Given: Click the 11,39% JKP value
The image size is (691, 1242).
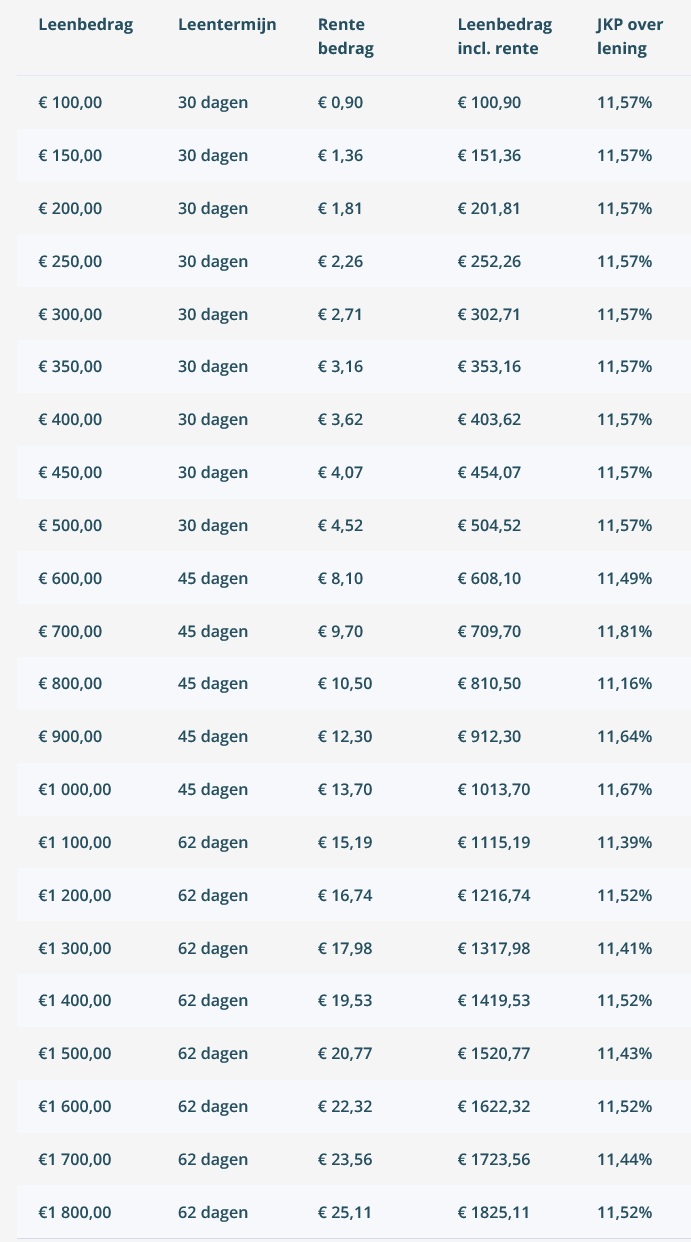Looking at the screenshot, I should click(x=624, y=843).
